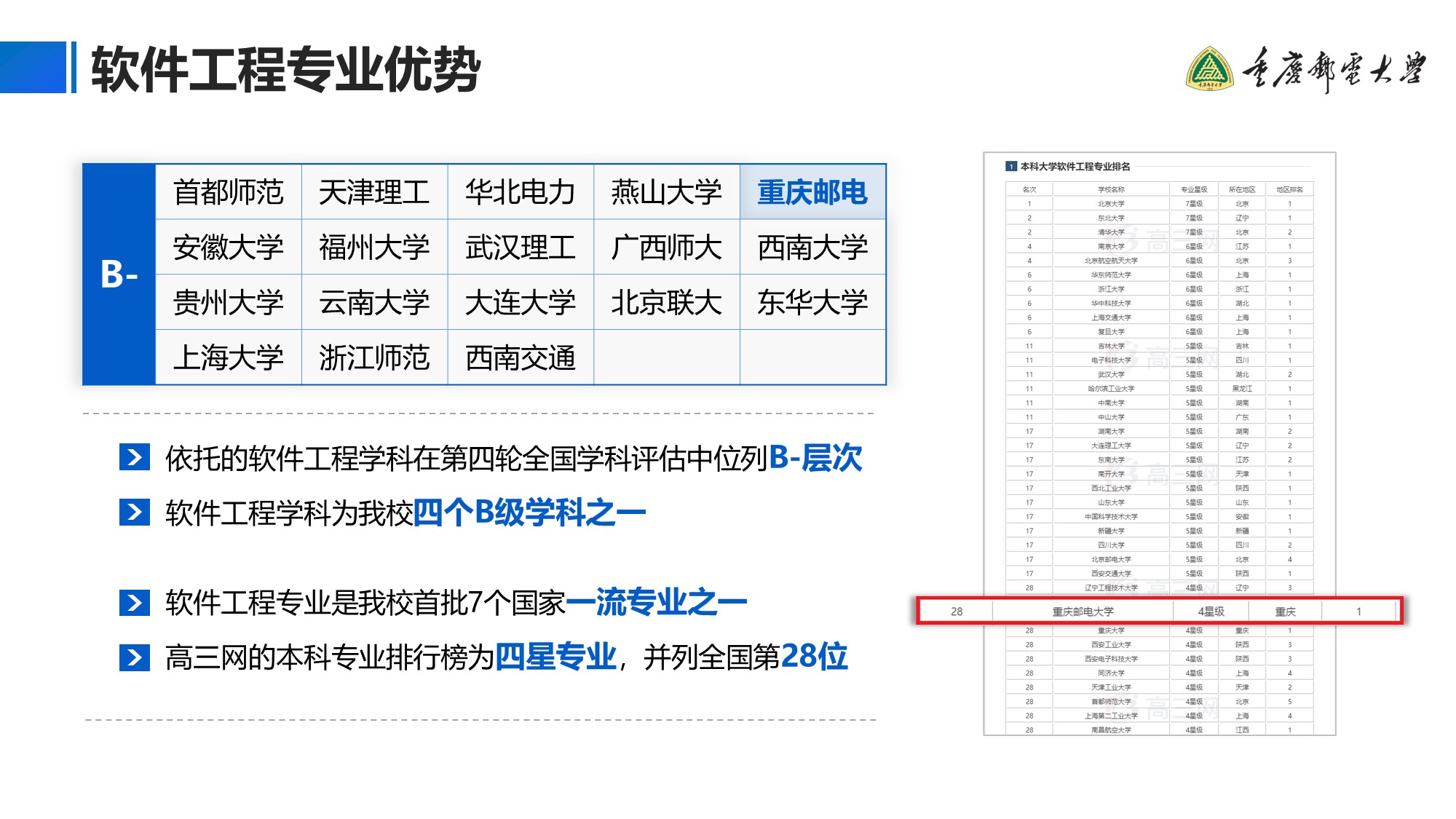
Task: Select the B- grade header cell
Action: click(119, 274)
